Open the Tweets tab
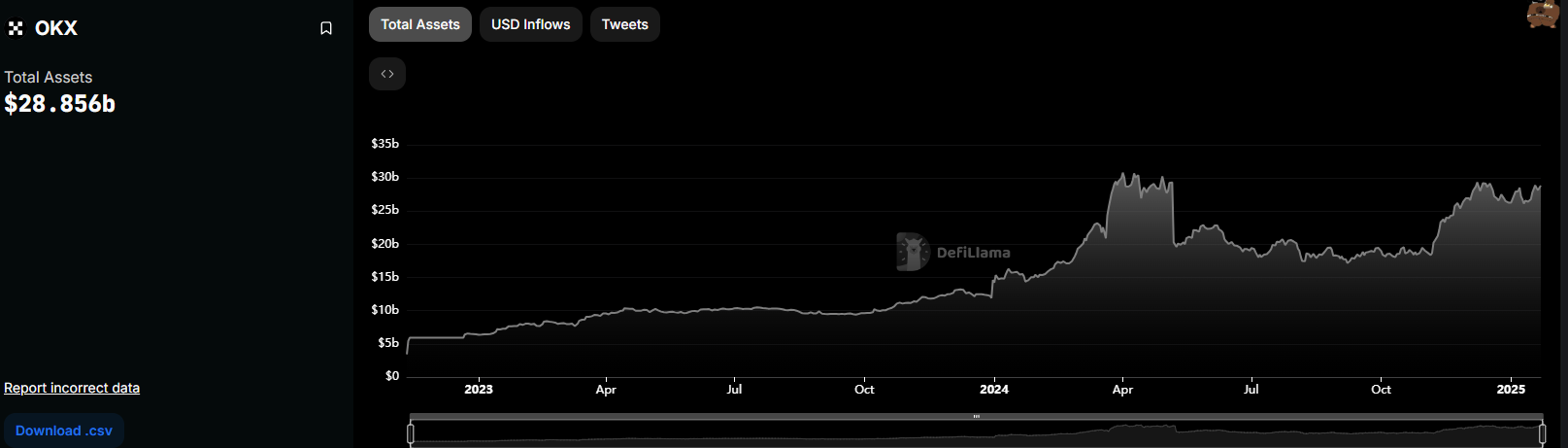 tap(625, 24)
